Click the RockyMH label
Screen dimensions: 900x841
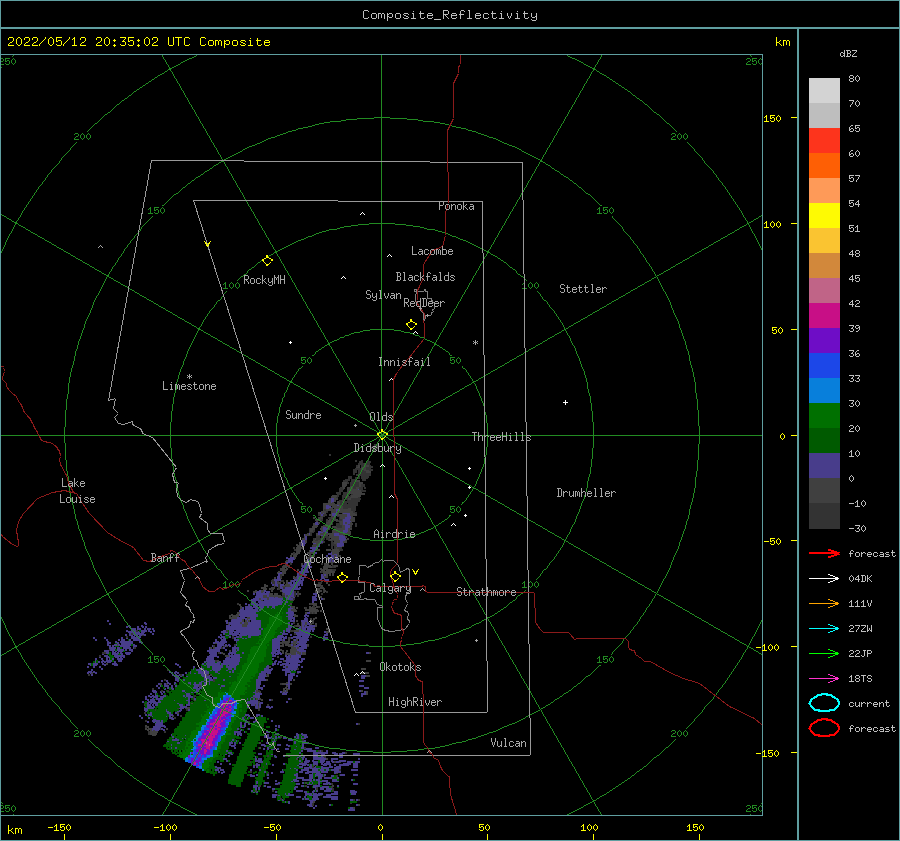click(x=264, y=280)
